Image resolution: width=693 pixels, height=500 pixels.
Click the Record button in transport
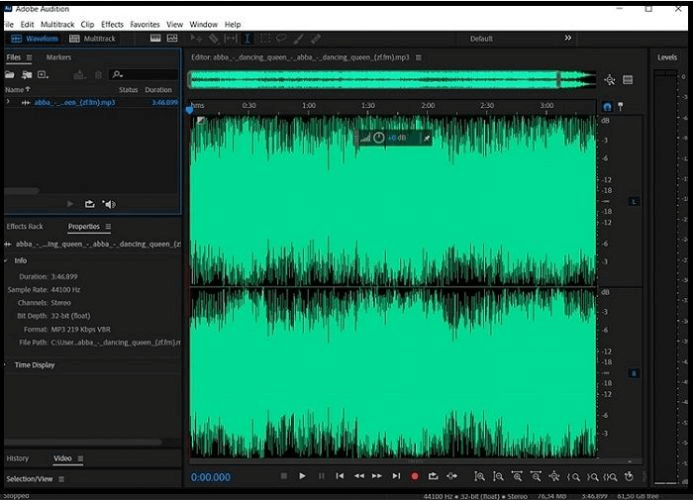point(415,476)
